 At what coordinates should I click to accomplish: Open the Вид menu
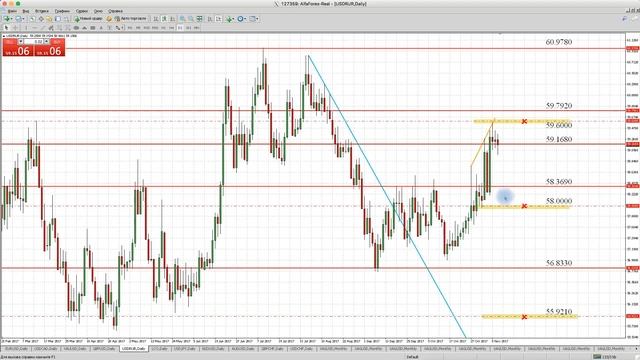pos(26,11)
